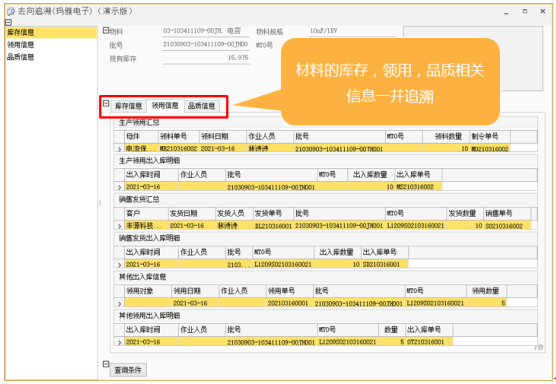Collapse the 查询条件 section expander
Viewport: 556px width, 384px height.
[106, 364]
